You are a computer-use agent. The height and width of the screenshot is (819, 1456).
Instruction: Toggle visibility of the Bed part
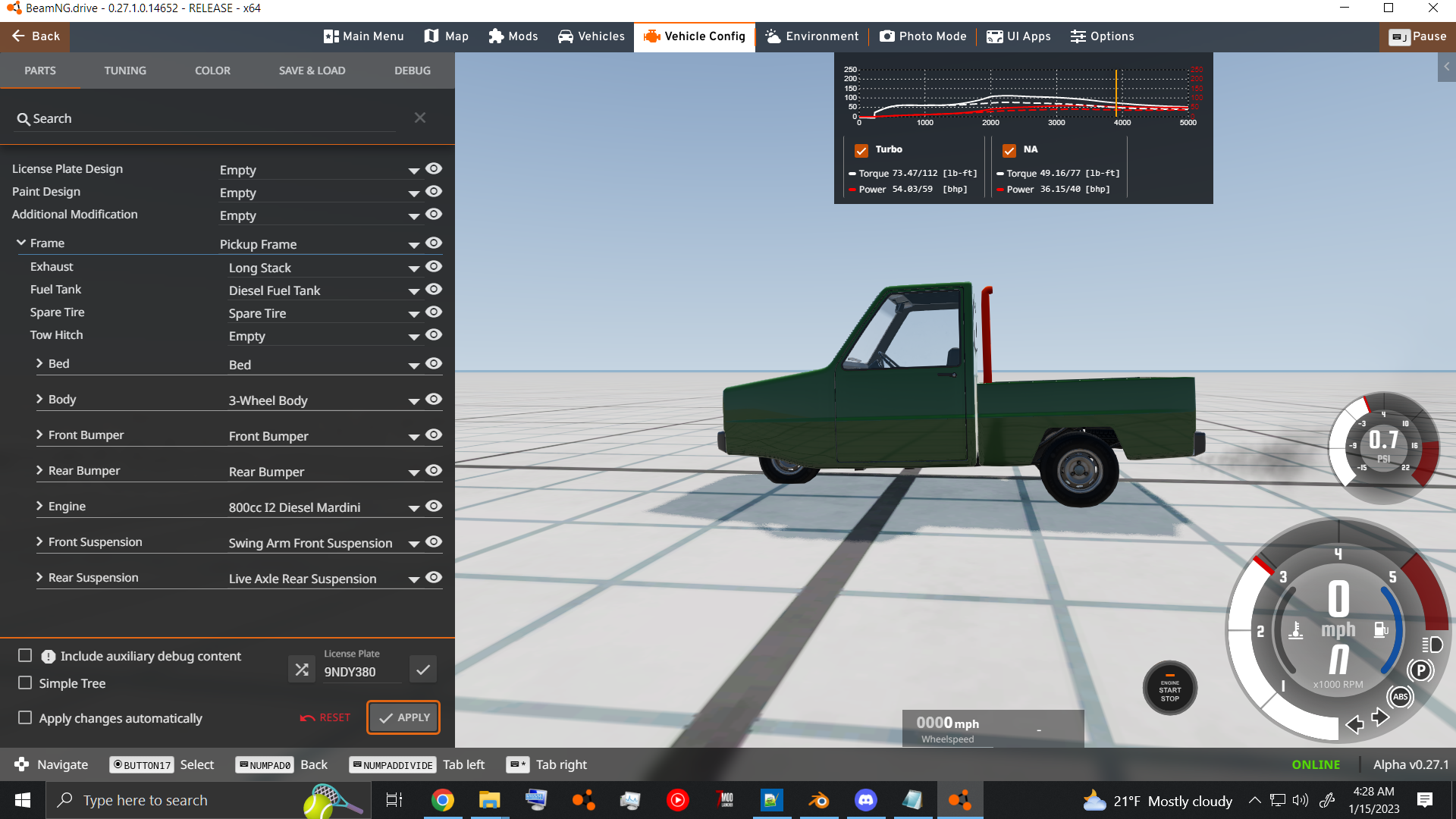click(434, 363)
